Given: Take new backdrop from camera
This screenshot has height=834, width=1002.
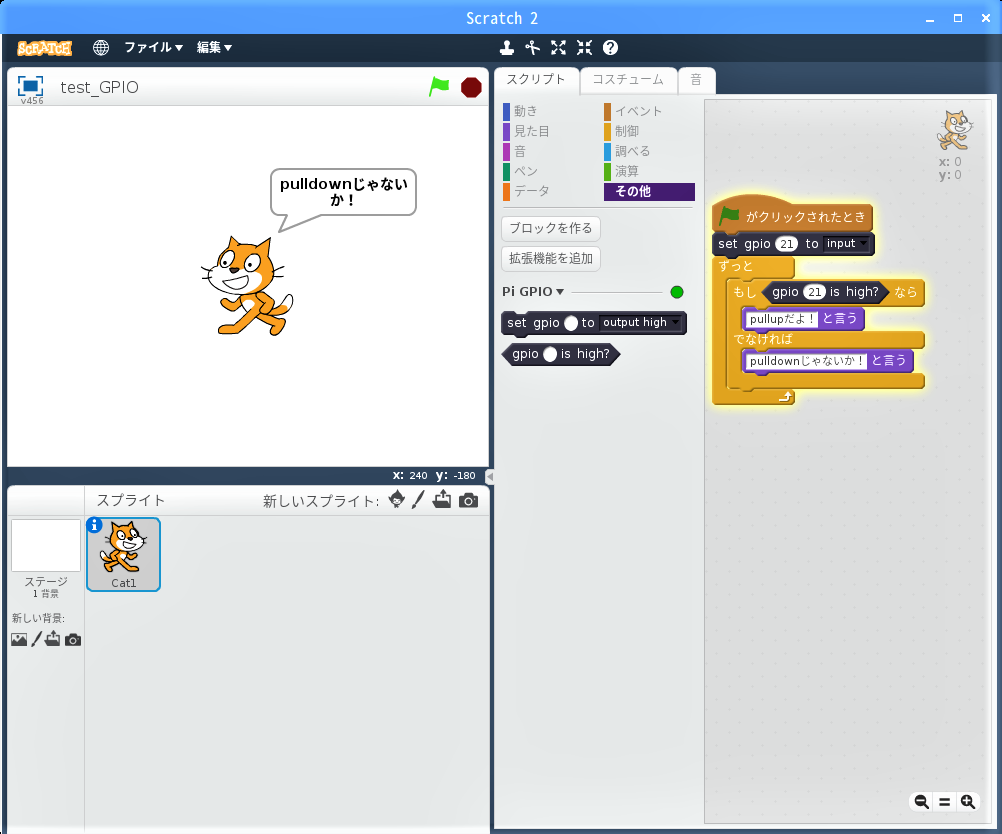Looking at the screenshot, I should (x=73, y=640).
